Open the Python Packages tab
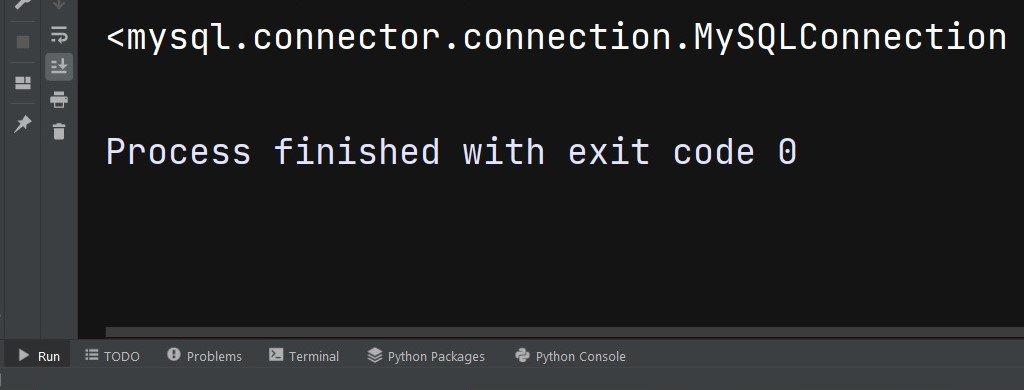Image resolution: width=1024 pixels, height=390 pixels. click(426, 356)
